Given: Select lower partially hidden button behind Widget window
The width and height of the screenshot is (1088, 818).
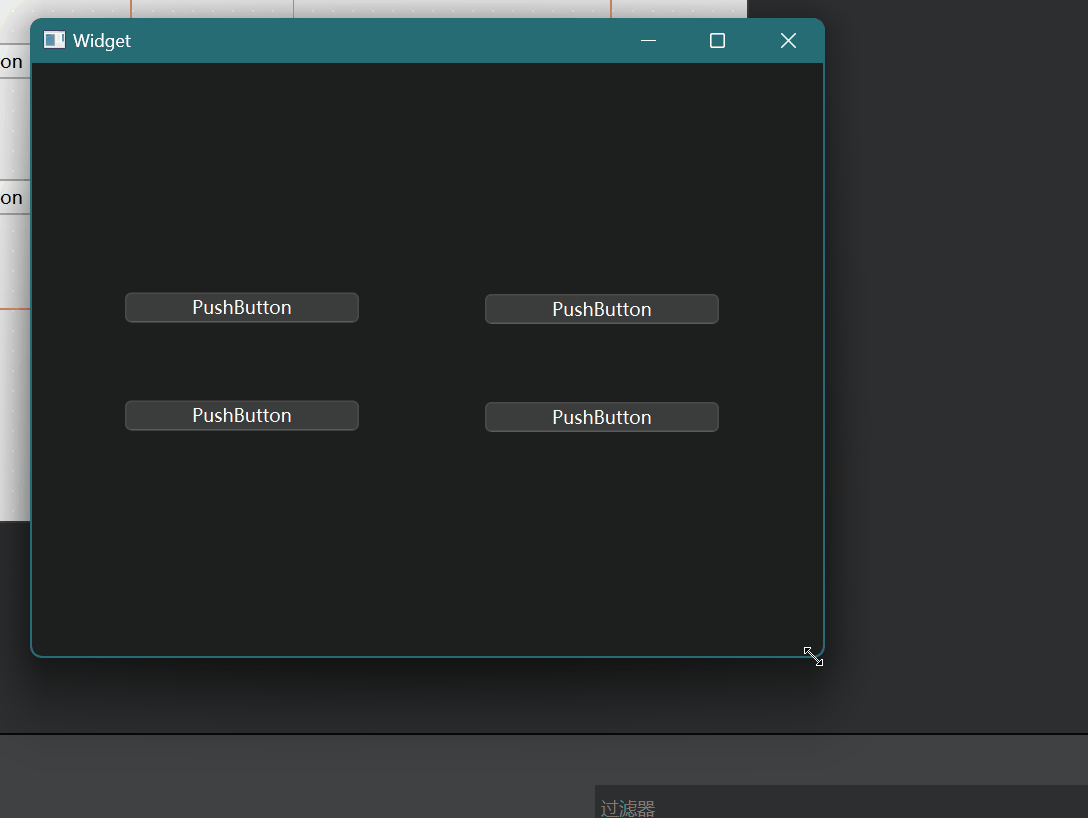Looking at the screenshot, I should (x=13, y=198).
